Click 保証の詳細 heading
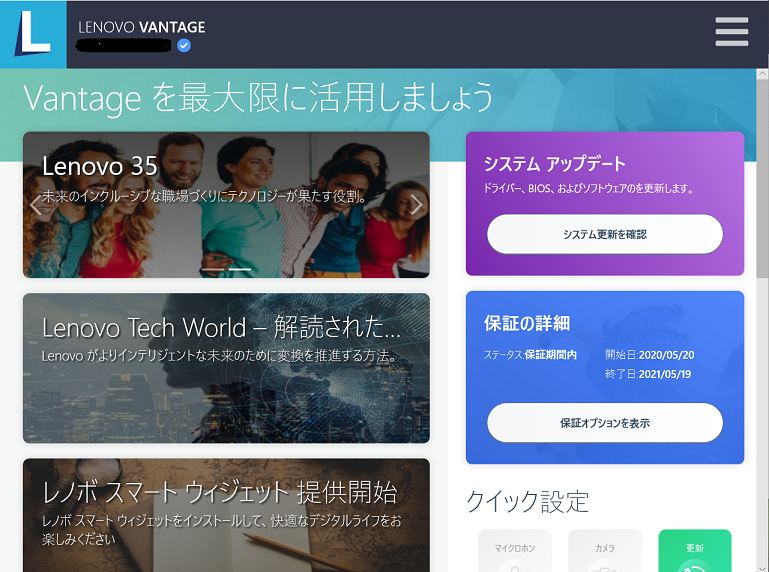This screenshot has height=572, width=769. coord(527,323)
